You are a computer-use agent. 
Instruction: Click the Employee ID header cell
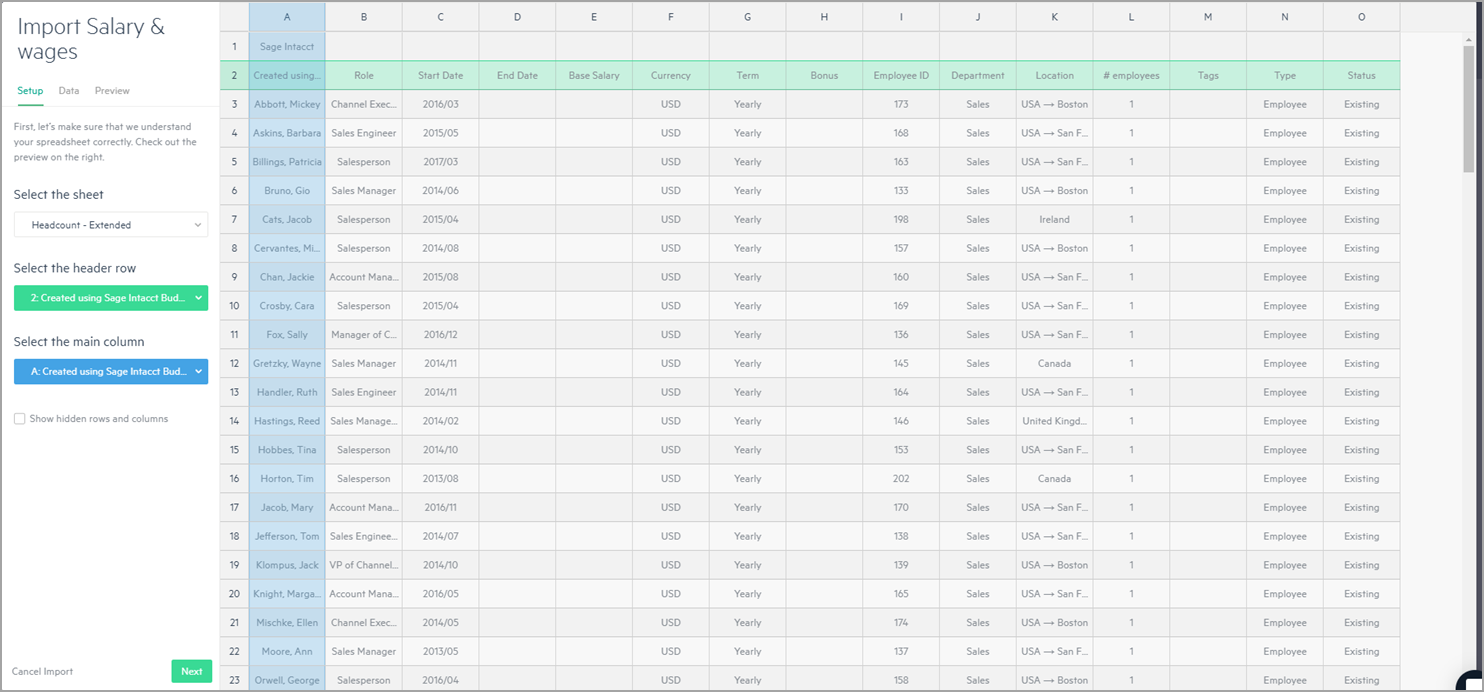point(901,75)
